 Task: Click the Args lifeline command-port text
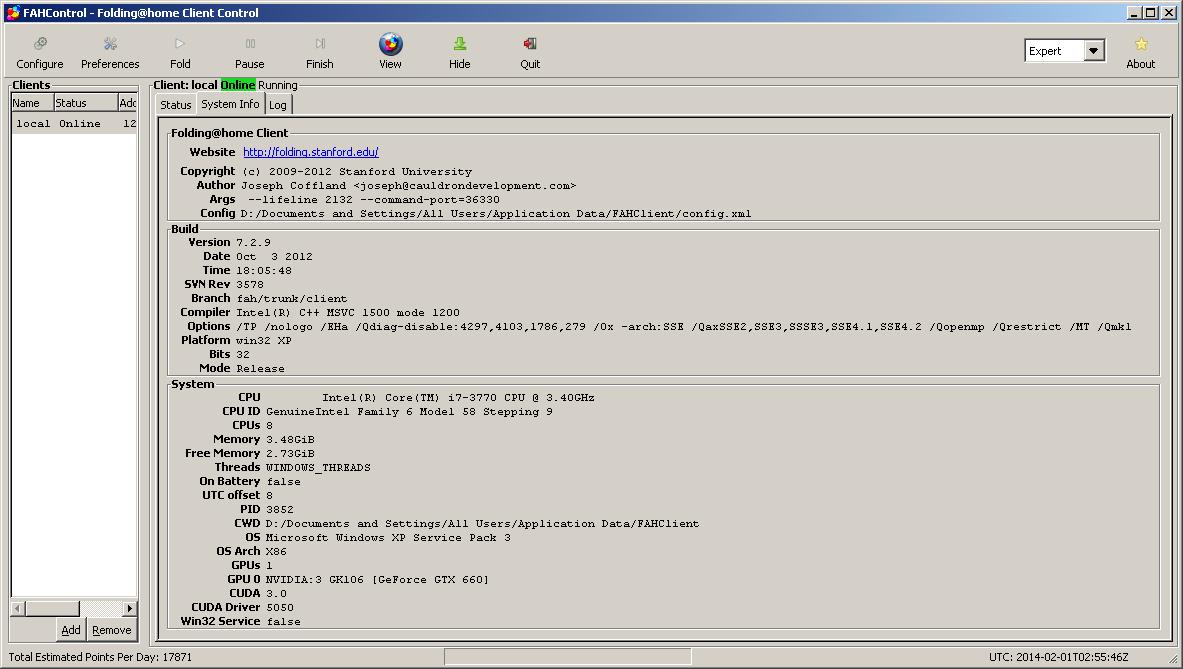373,200
